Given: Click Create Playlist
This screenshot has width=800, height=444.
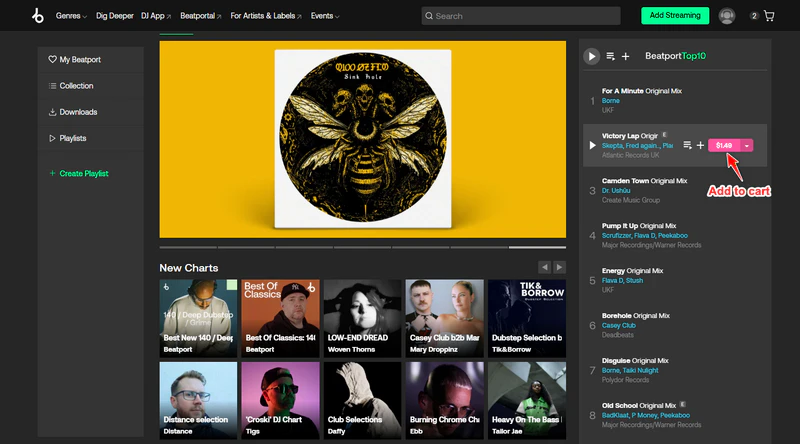Looking at the screenshot, I should (79, 174).
